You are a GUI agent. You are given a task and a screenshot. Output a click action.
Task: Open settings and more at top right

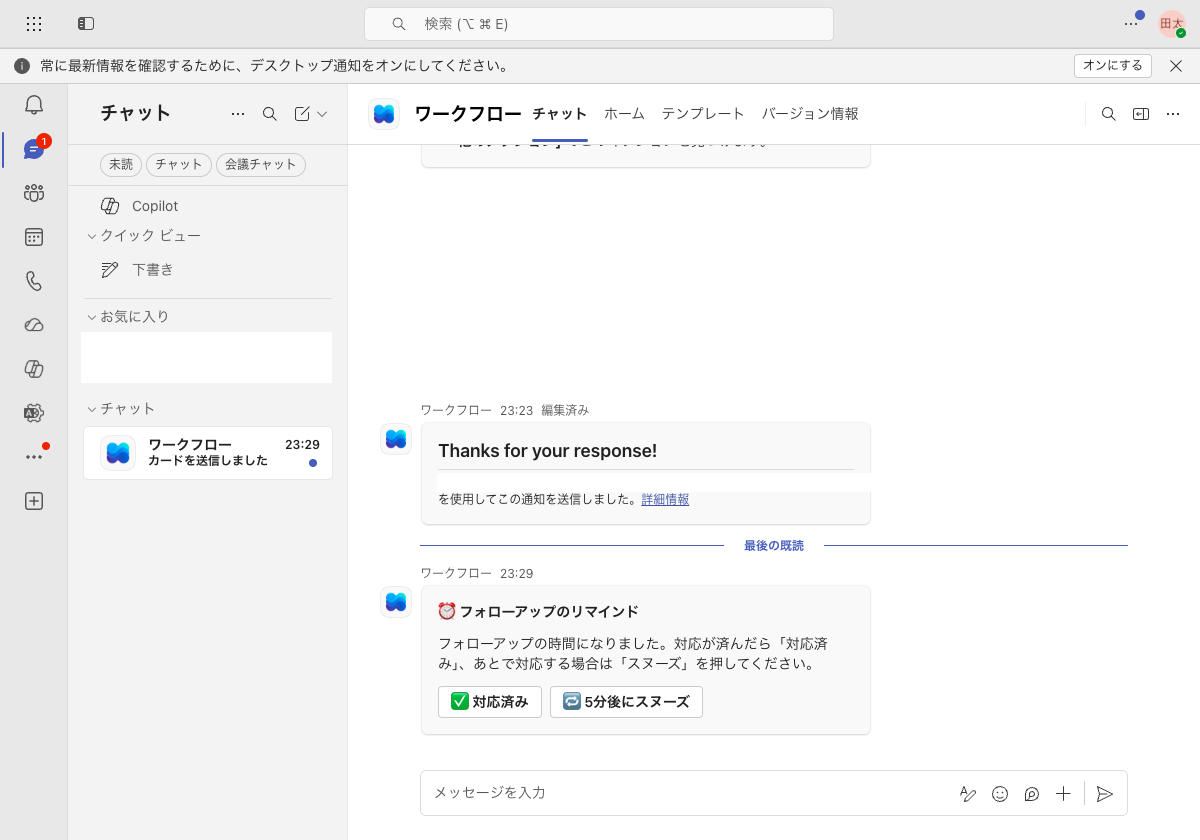1131,23
